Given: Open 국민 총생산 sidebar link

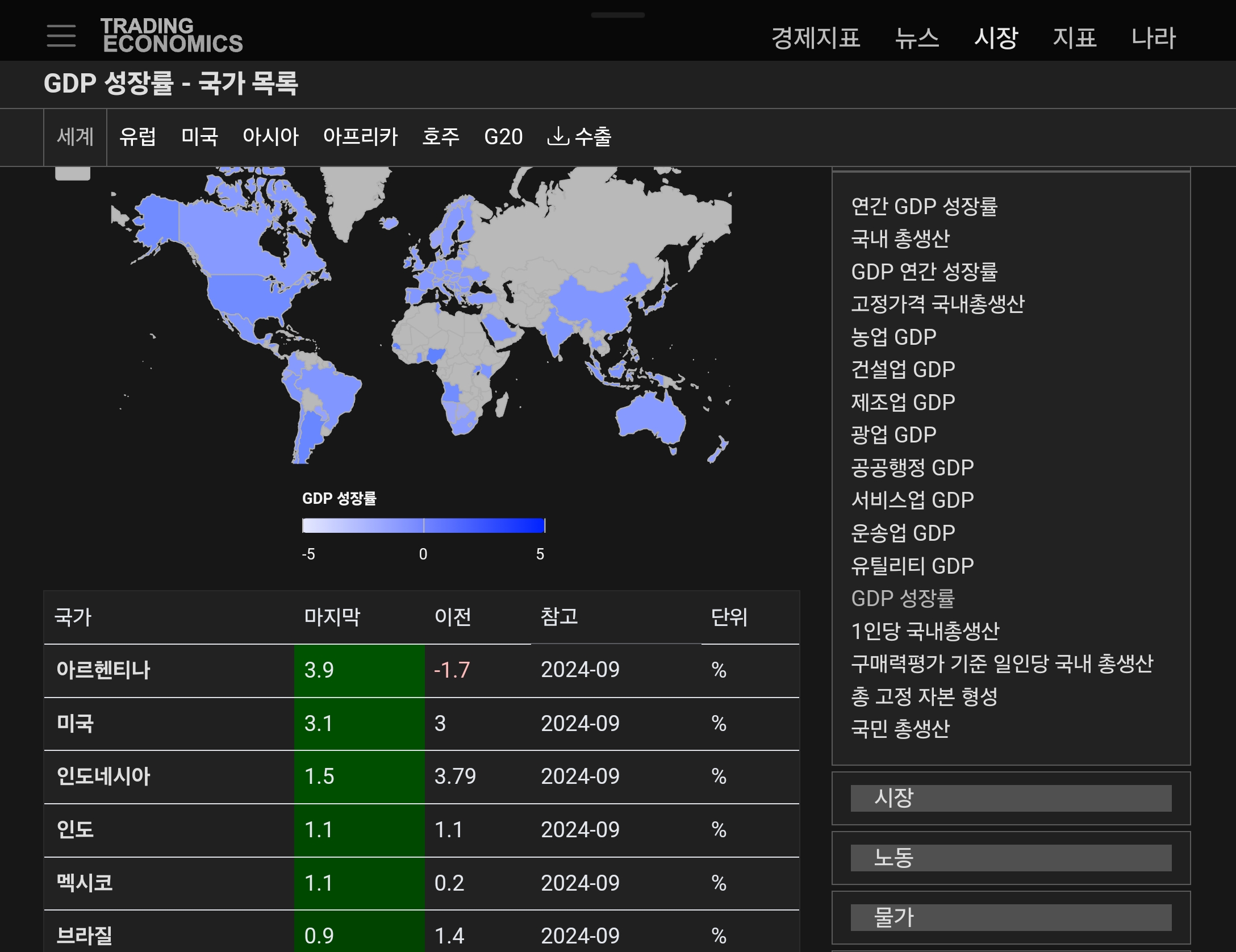Looking at the screenshot, I should 900,729.
